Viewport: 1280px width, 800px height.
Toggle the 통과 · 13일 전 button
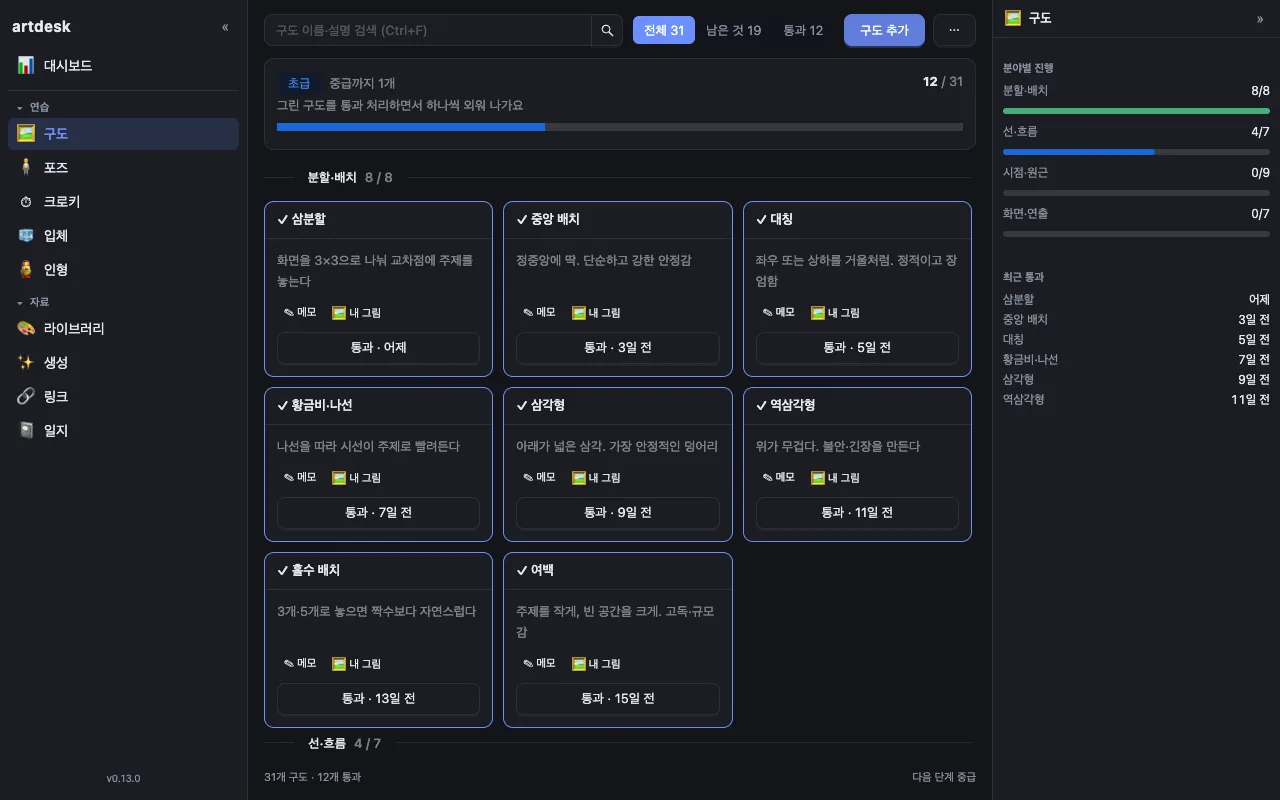pos(378,699)
